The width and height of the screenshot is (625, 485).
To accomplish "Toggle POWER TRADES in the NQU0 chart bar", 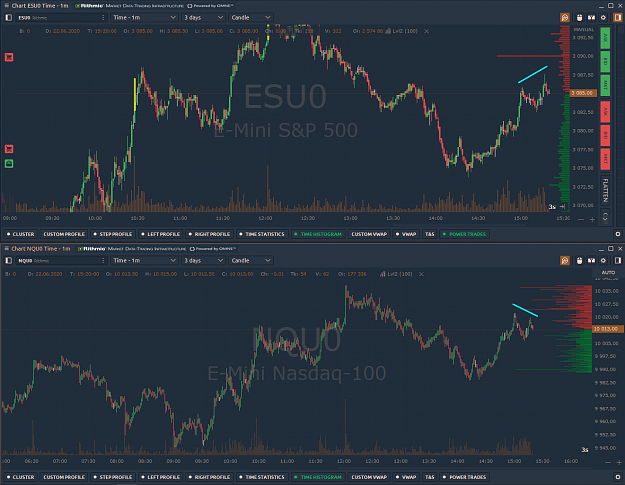I will pyautogui.click(x=464, y=477).
